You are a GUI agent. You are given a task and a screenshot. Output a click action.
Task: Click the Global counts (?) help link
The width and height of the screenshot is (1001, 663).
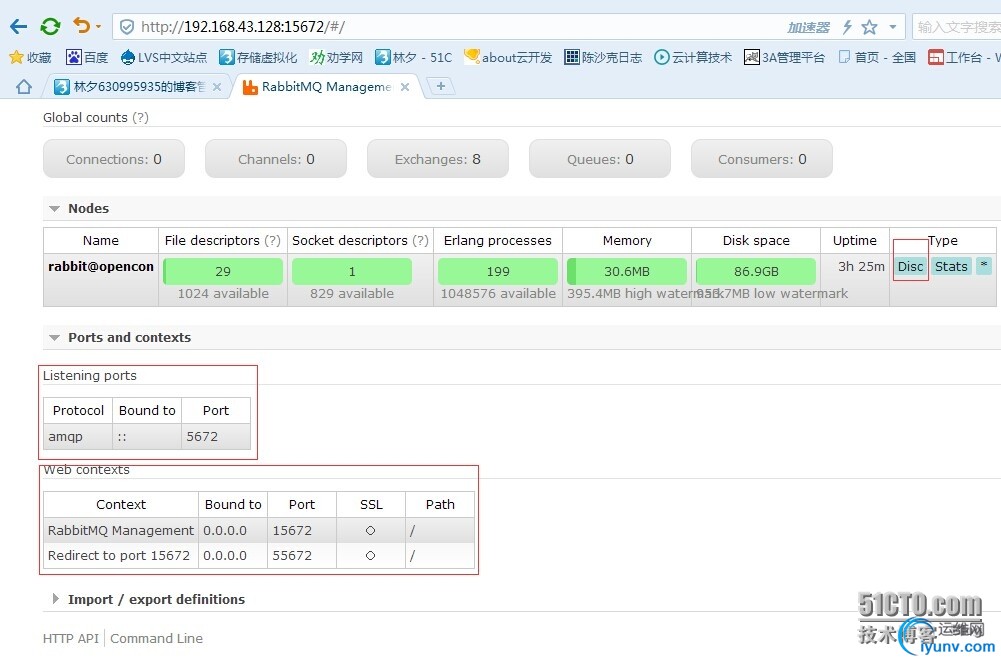pos(140,117)
